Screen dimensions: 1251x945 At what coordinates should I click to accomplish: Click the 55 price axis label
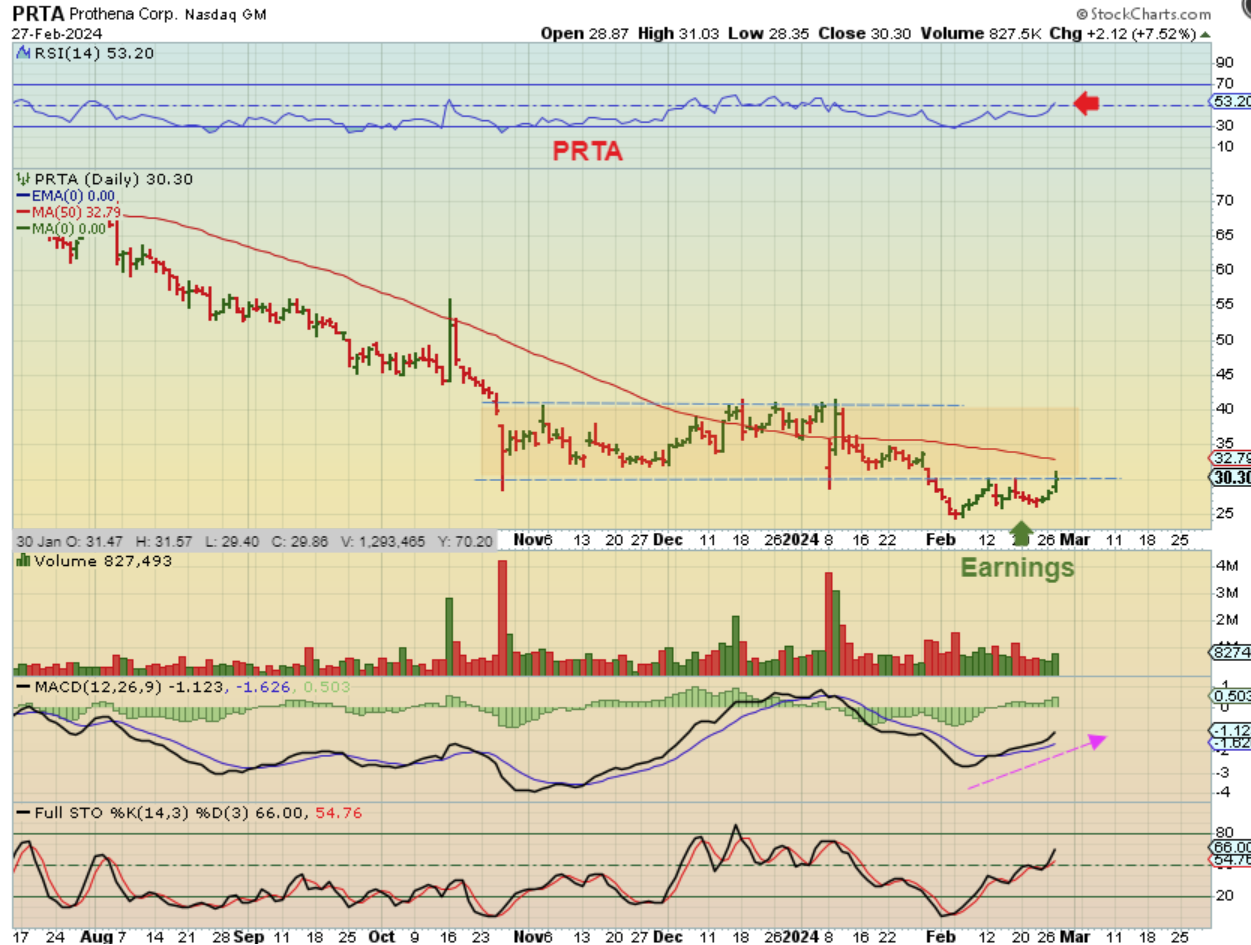[1223, 304]
